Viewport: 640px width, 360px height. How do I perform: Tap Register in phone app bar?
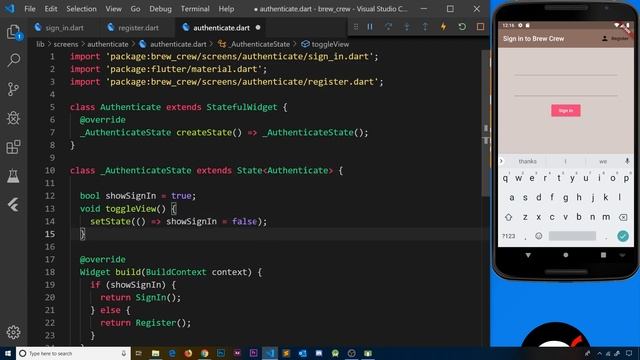coord(616,38)
